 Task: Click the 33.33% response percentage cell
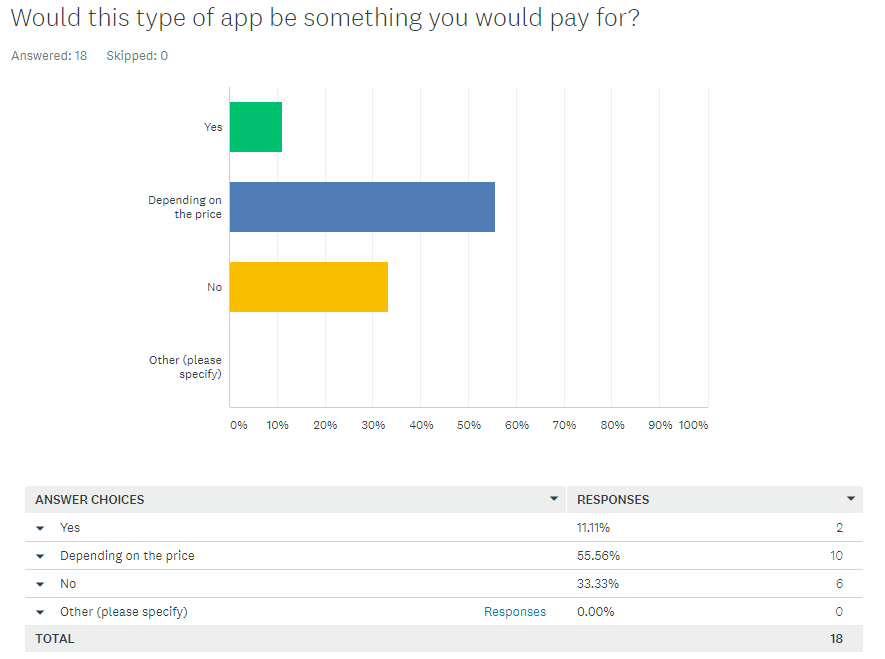tap(595, 584)
